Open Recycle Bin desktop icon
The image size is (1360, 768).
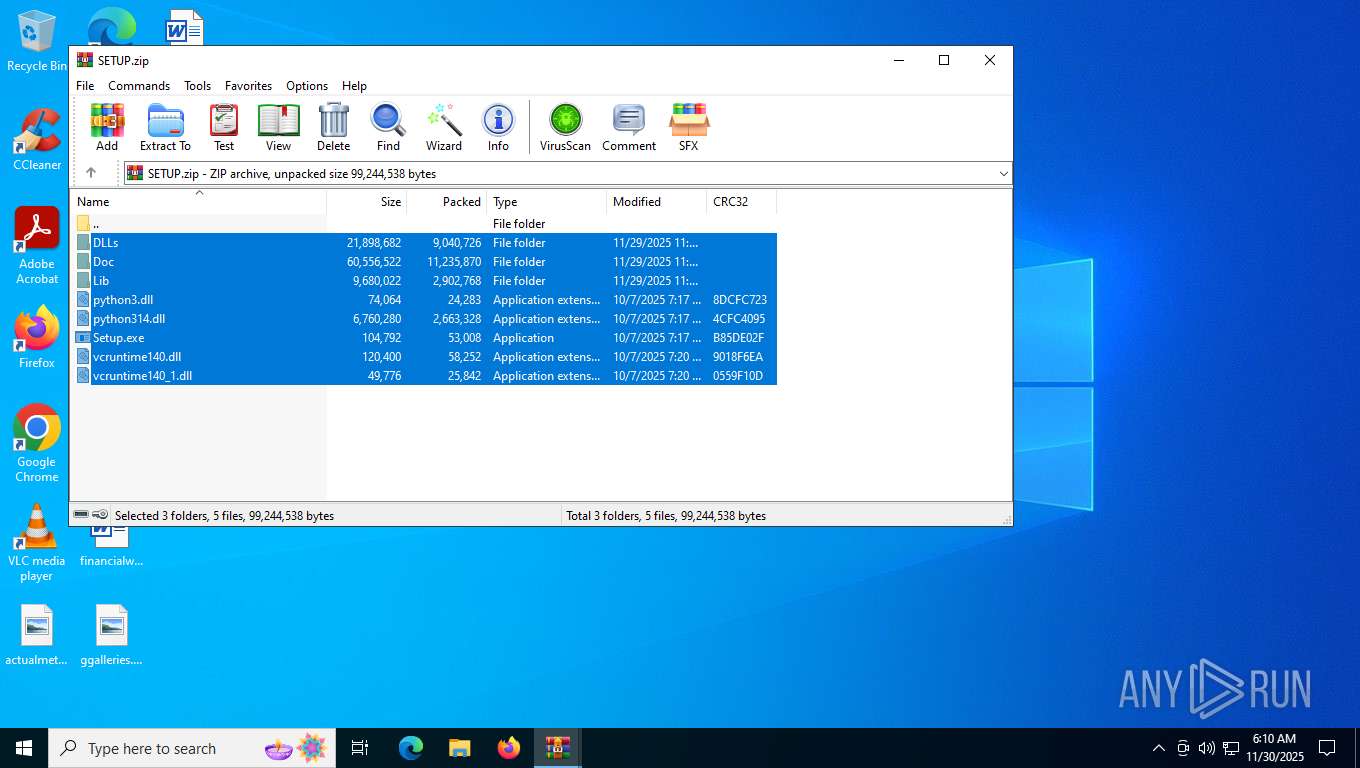click(37, 42)
